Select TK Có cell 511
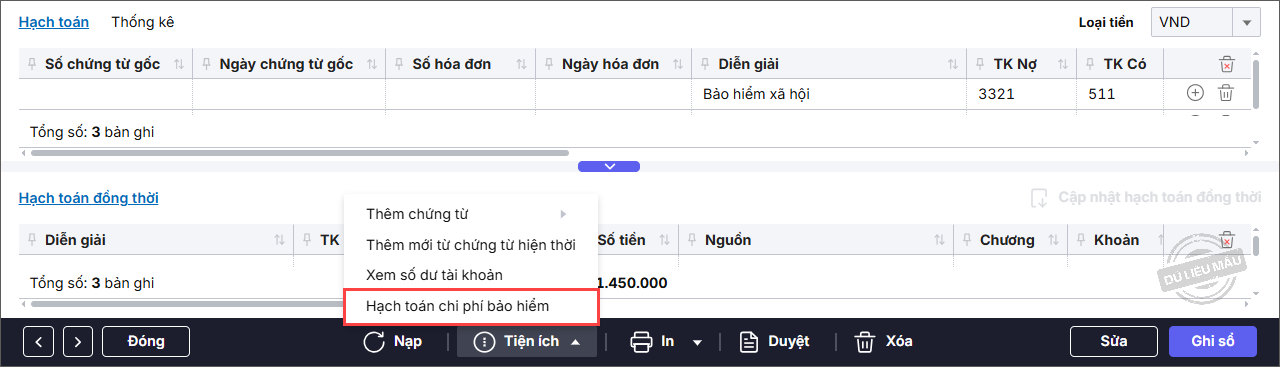 (x=1121, y=94)
